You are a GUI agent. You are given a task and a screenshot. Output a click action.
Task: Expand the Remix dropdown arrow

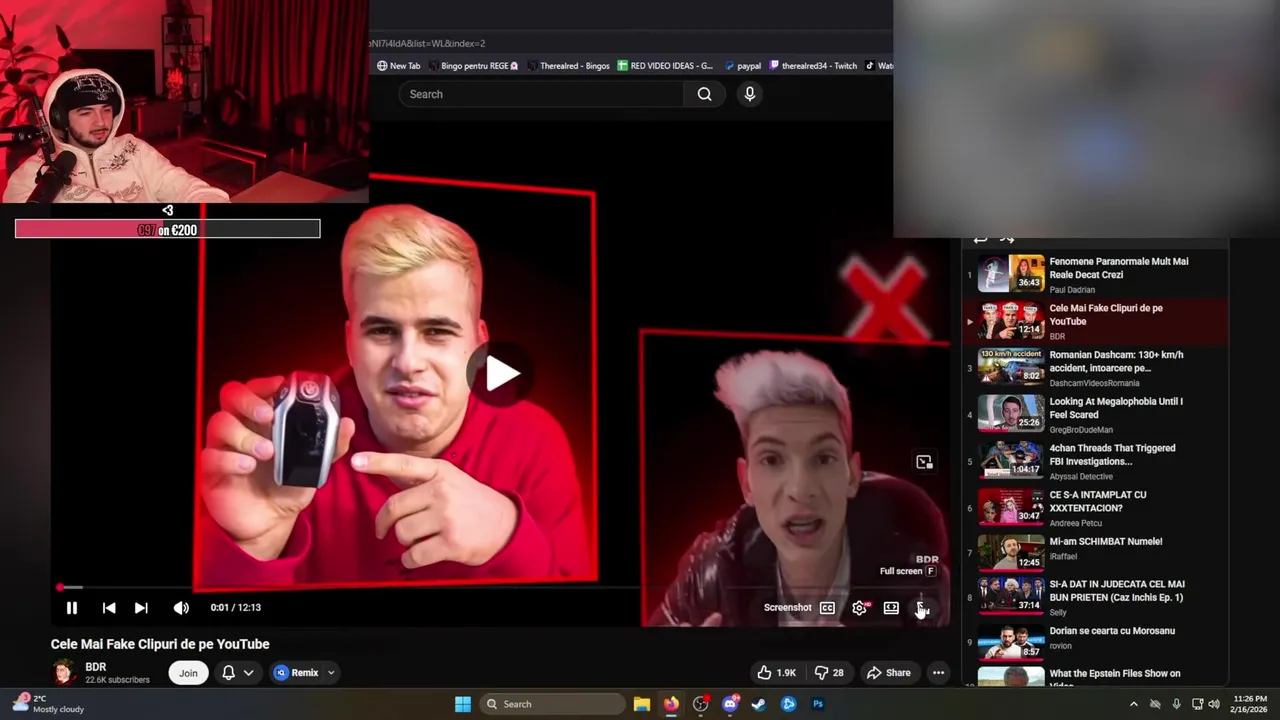point(331,673)
